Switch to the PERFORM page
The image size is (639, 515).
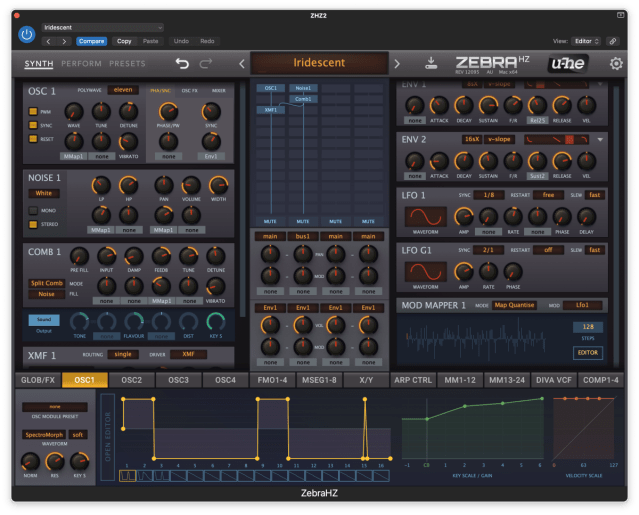82,64
